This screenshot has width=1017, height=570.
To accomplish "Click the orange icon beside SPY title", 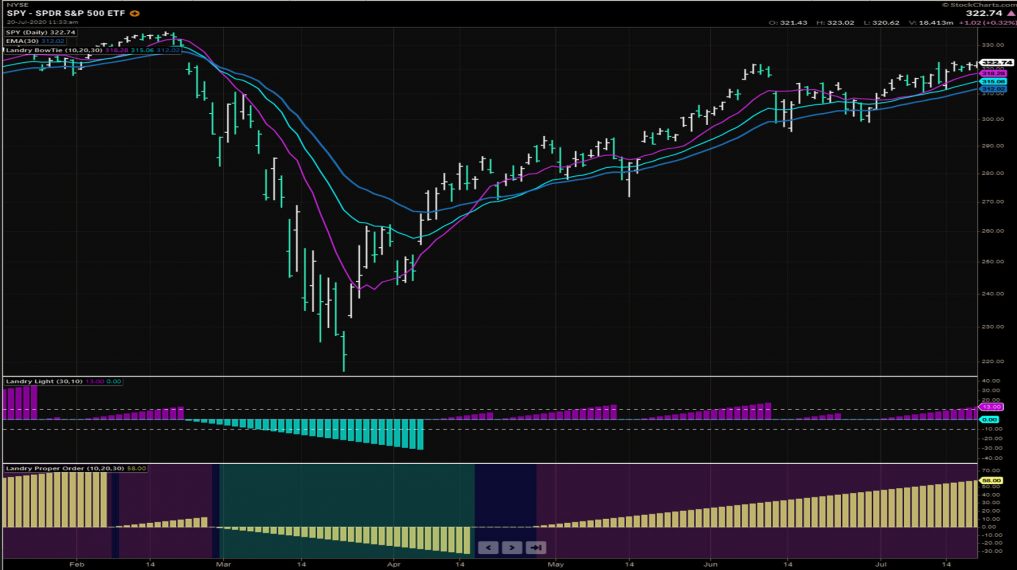I will [135, 14].
